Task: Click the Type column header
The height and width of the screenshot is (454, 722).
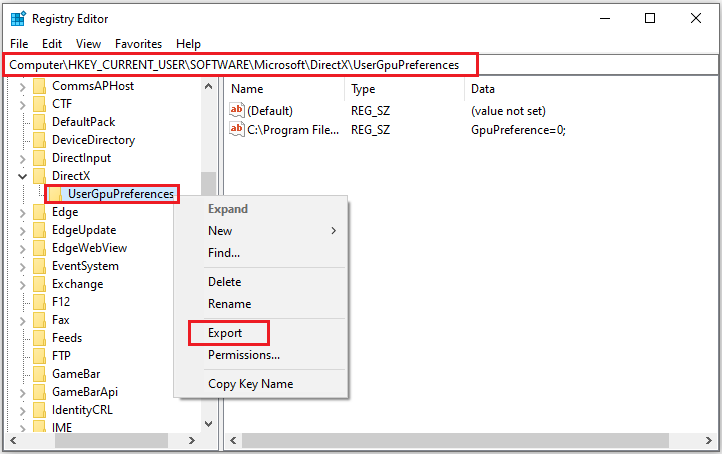Action: [x=405, y=89]
